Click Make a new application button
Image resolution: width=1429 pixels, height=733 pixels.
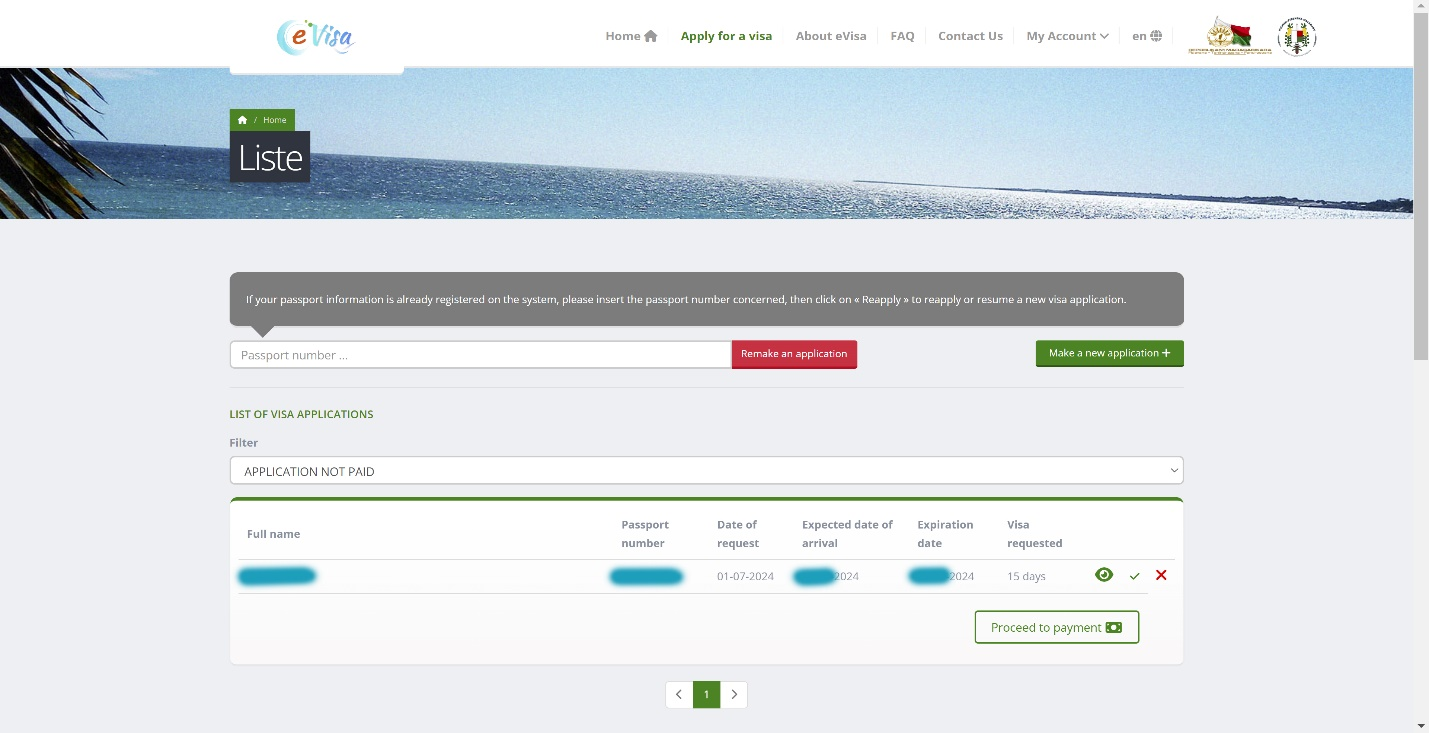coord(1109,353)
